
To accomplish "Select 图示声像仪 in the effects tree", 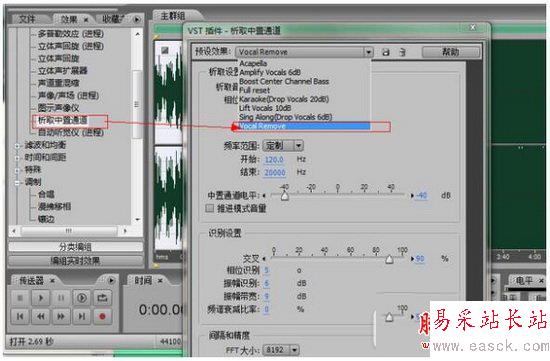I will [x=59, y=108].
